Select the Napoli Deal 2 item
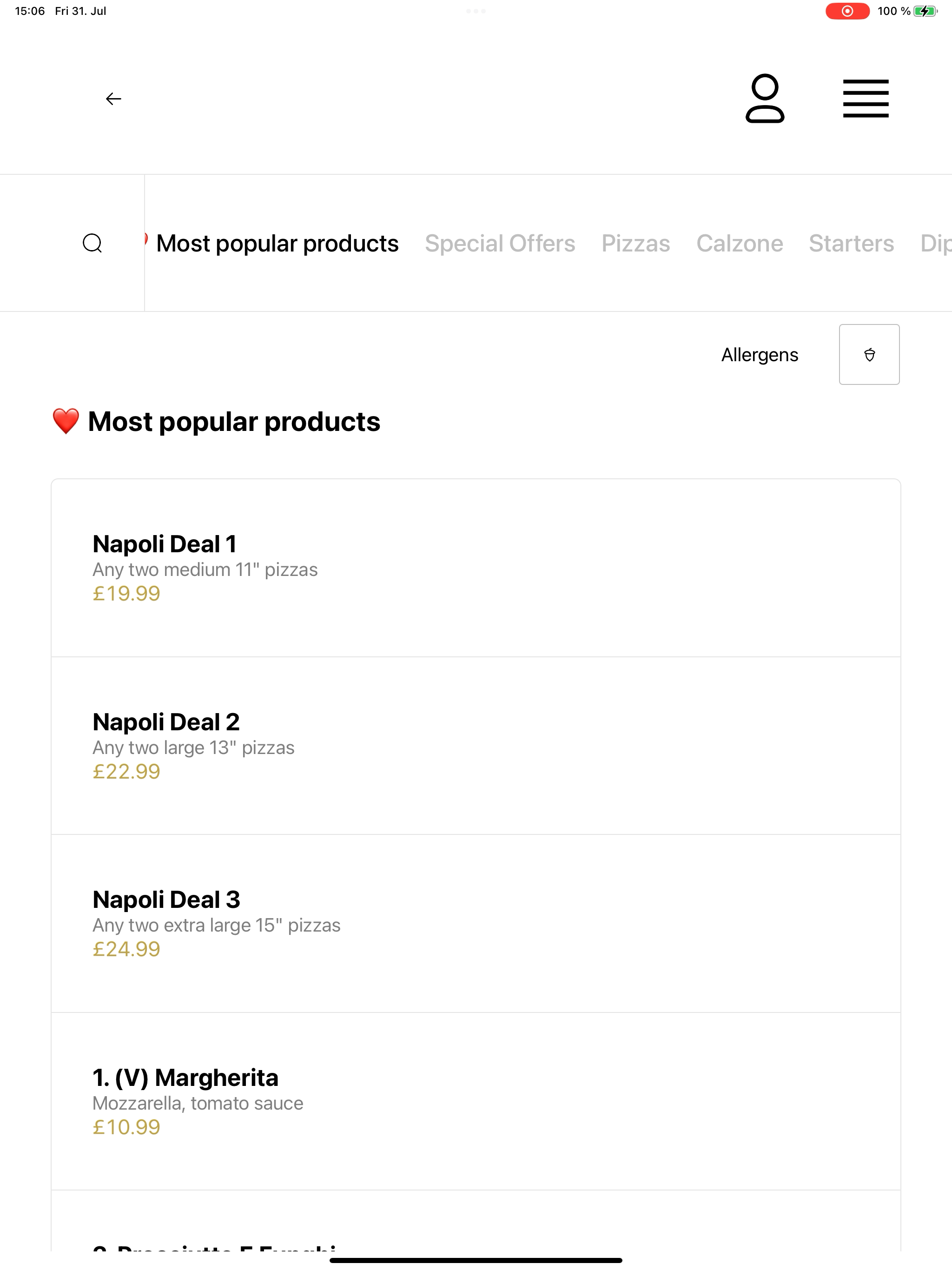This screenshot has height=1270, width=952. click(x=476, y=746)
